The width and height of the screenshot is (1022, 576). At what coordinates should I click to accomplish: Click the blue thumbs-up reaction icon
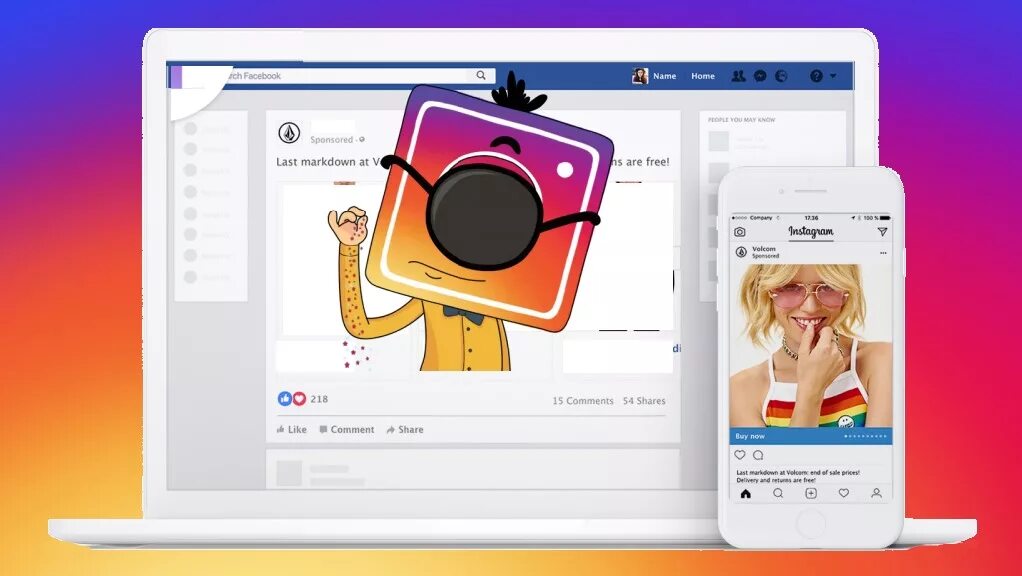point(285,399)
